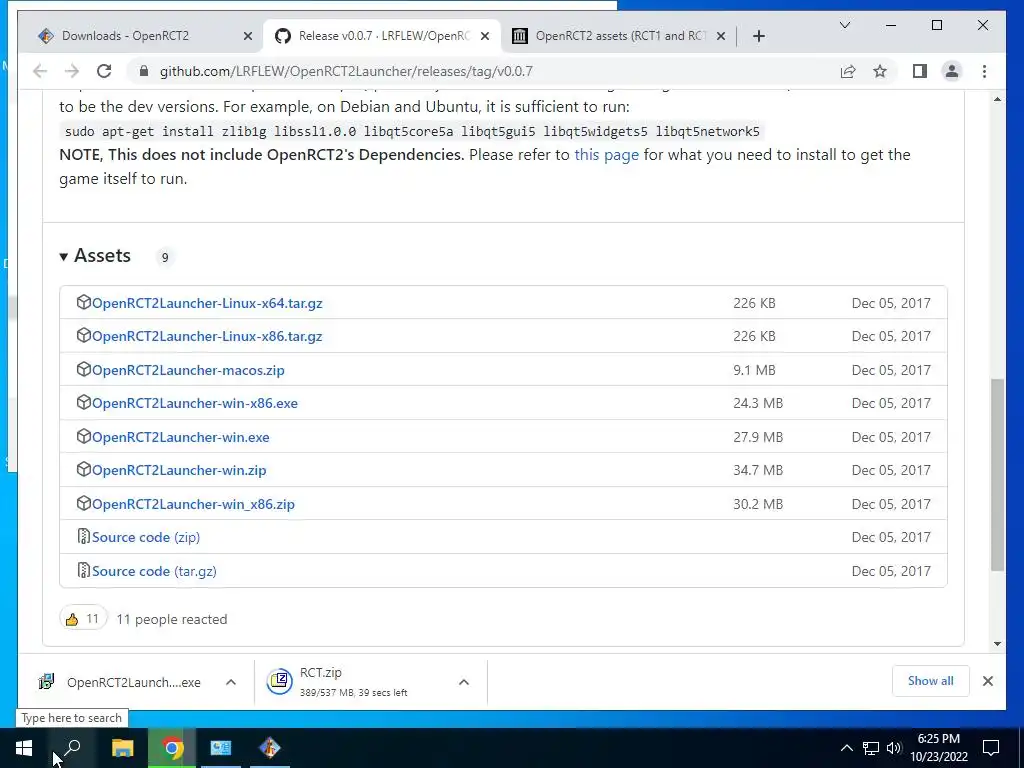Click the '27.9 MB' size of win.exe
Screen dimensions: 1024x768
pos(758,438)
